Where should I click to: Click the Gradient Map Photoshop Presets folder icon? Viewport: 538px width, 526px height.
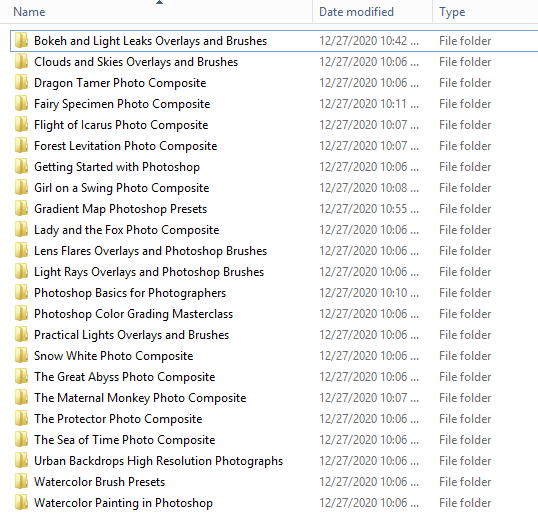(x=21, y=208)
